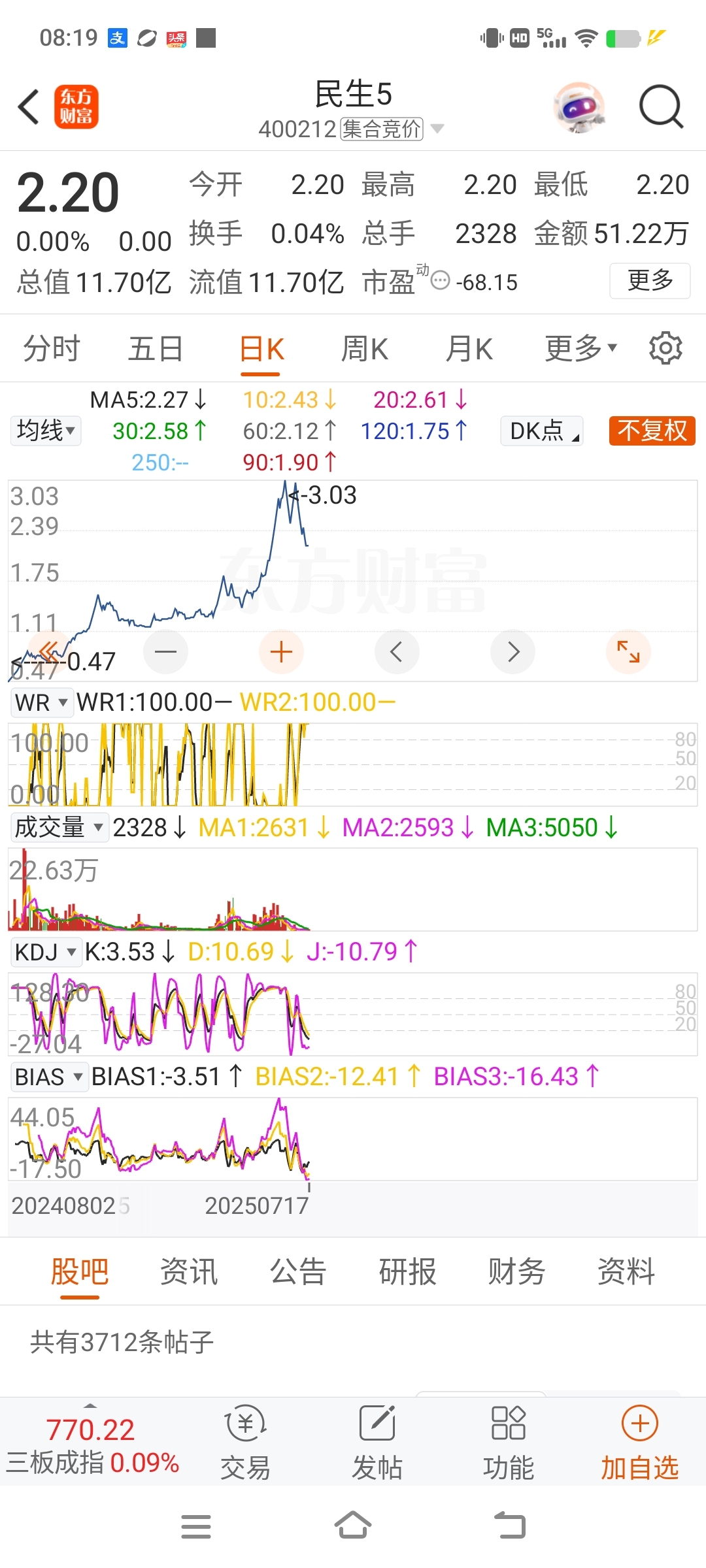Open the 研报 tab
Screen dimensions: 706x1568
pos(407,1271)
